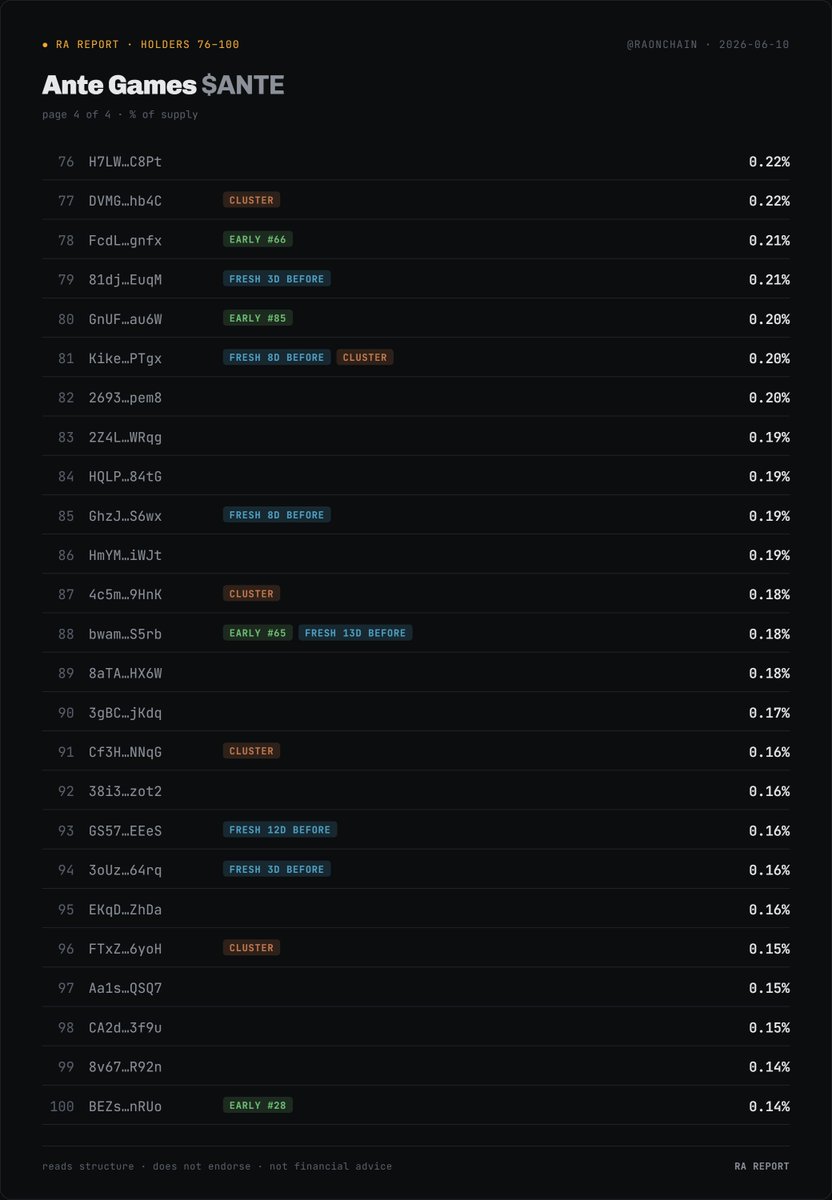This screenshot has height=1200, width=832.
Task: Click FRESH 8D BEFORE tag on GhzJ…S6wx row
Action: tap(277, 515)
